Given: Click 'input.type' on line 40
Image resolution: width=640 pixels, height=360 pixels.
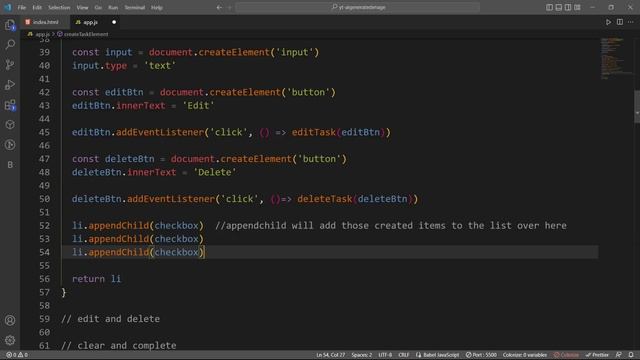Looking at the screenshot, I should click(x=100, y=66).
